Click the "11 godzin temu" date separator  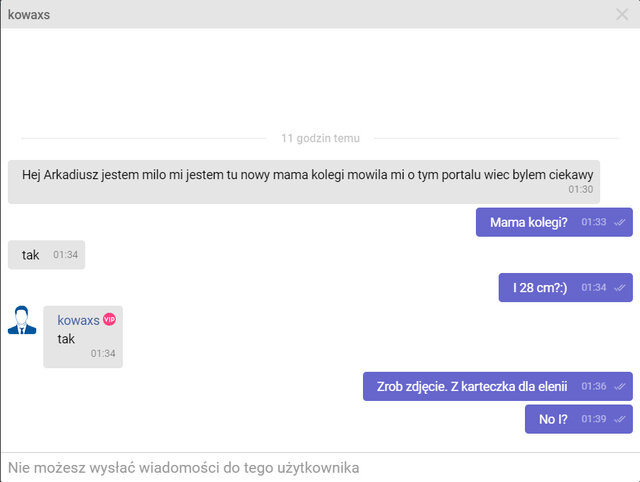coord(320,138)
